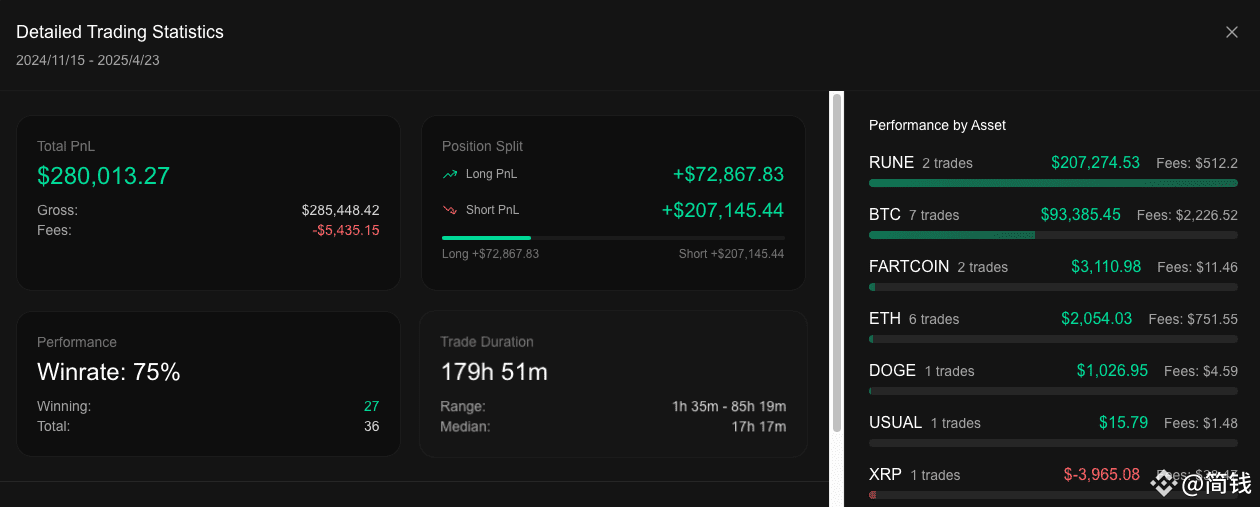Screen dimensions: 1260x507
Task: Click RUNE profit $207,274.53
Action: 1095,162
